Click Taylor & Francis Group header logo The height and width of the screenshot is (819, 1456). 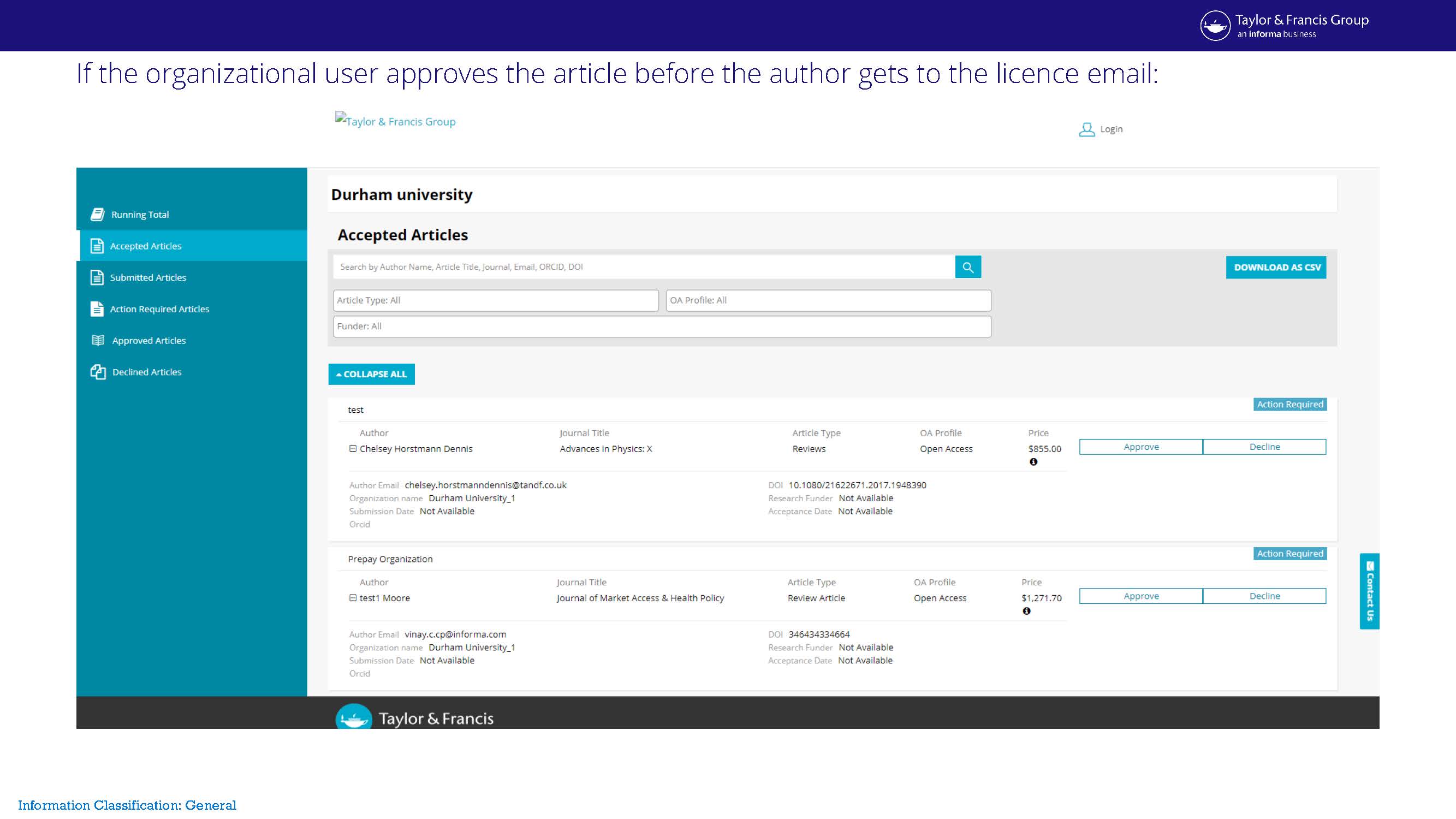click(x=1284, y=26)
